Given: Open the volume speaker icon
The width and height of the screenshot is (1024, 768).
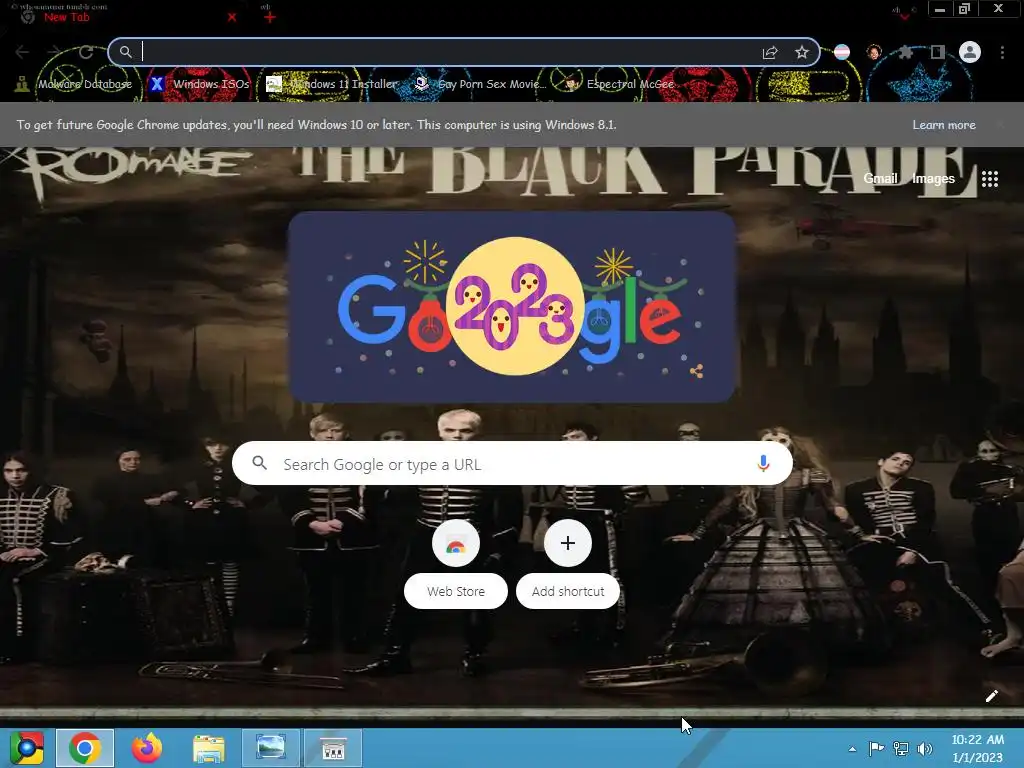Looking at the screenshot, I should pyautogui.click(x=925, y=748).
